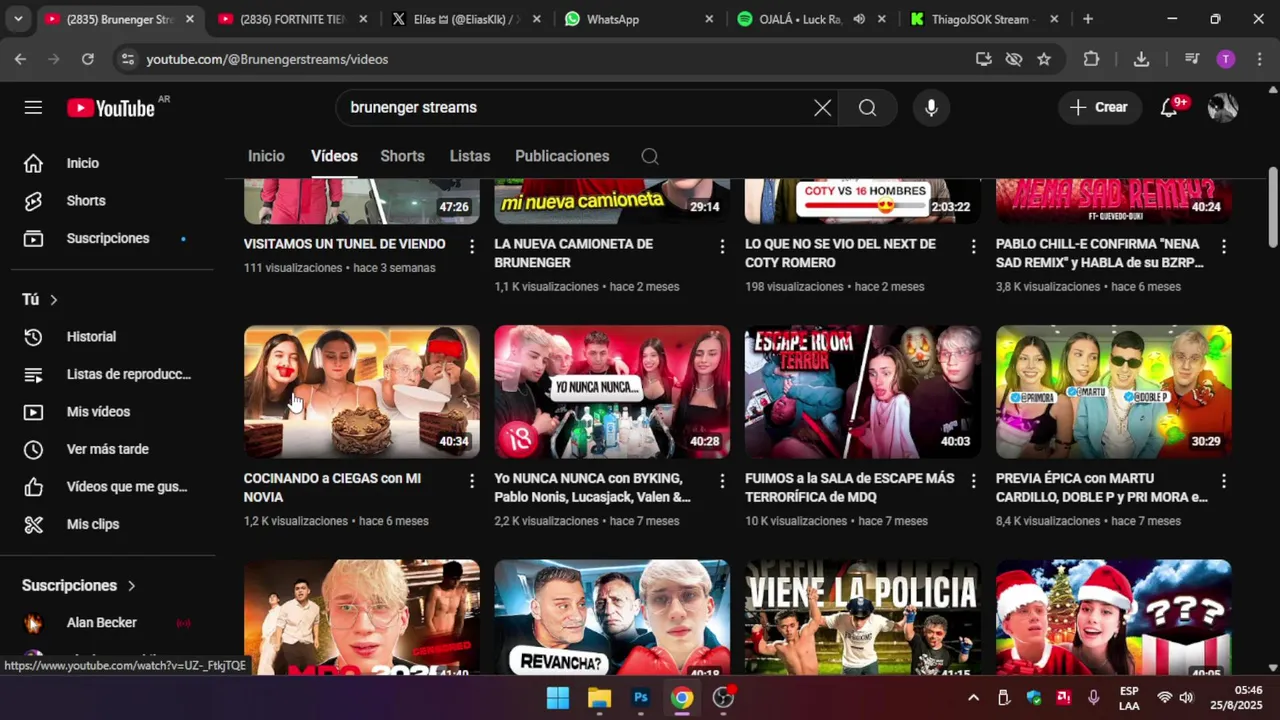1280x720 pixels.
Task: Click the PREVIA ÉPICA video thumbnail
Action: pos(1114,391)
